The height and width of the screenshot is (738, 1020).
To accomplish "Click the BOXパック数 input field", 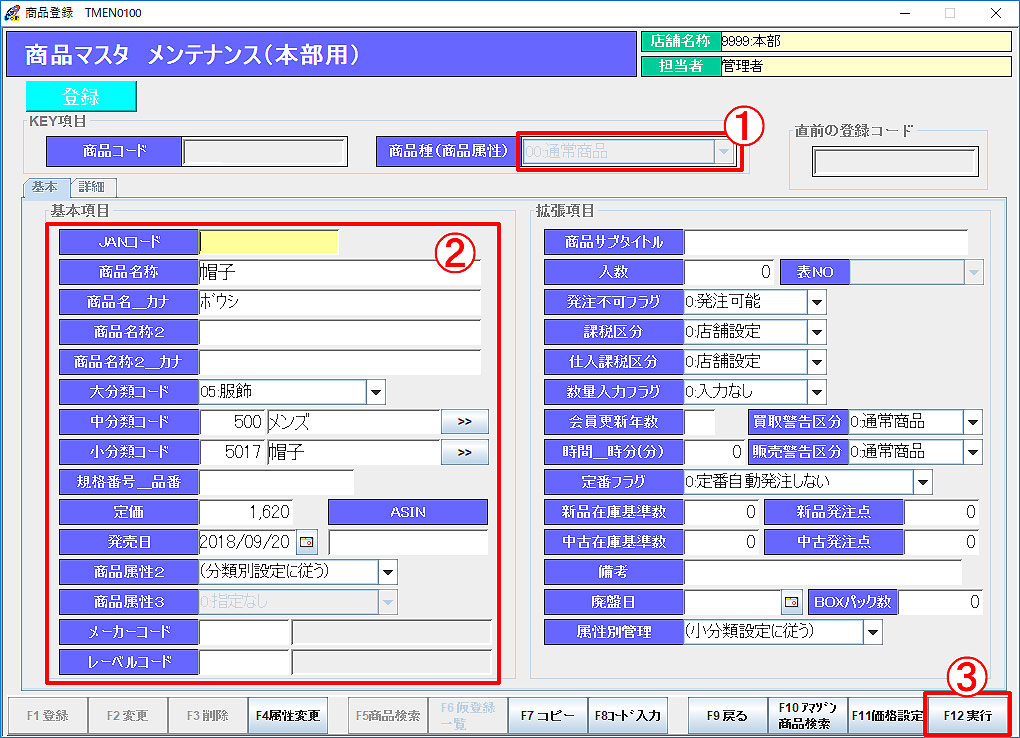I will coord(940,602).
